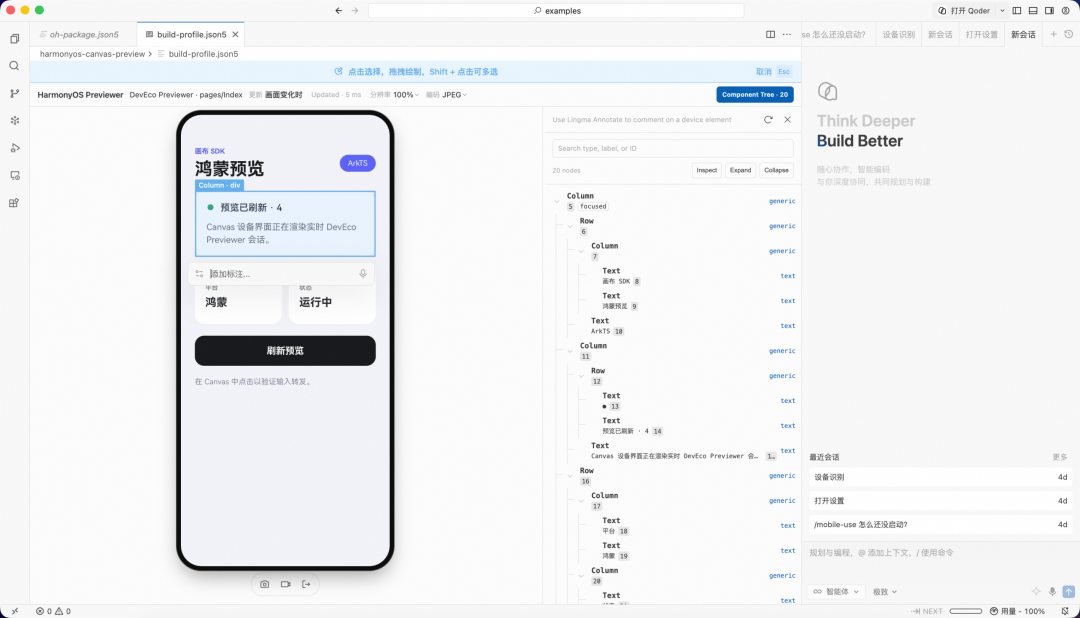Click the exit icon below the device

(307, 584)
